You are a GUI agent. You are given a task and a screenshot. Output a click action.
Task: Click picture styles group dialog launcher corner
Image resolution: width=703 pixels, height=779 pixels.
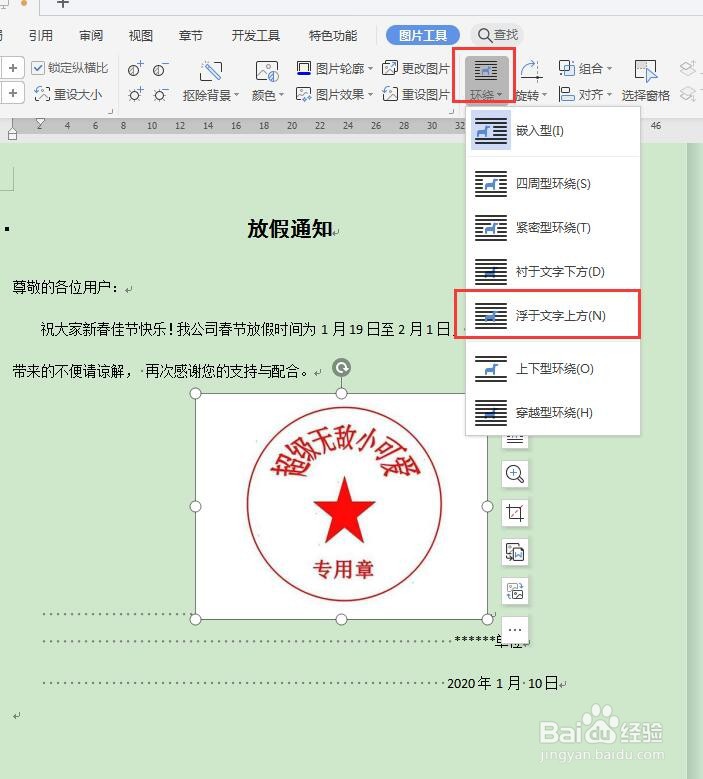(452, 111)
